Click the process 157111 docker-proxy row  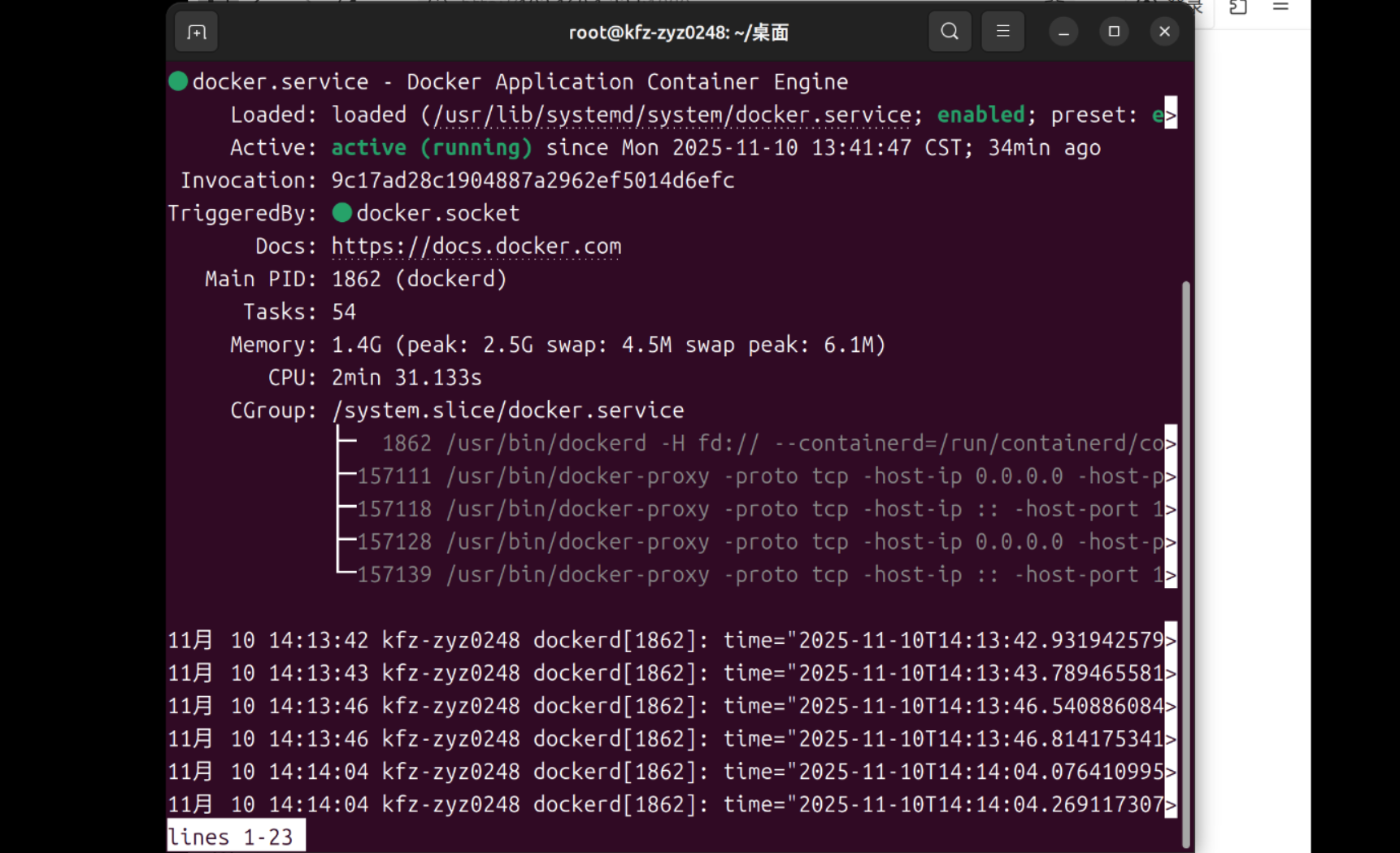[x=756, y=477]
